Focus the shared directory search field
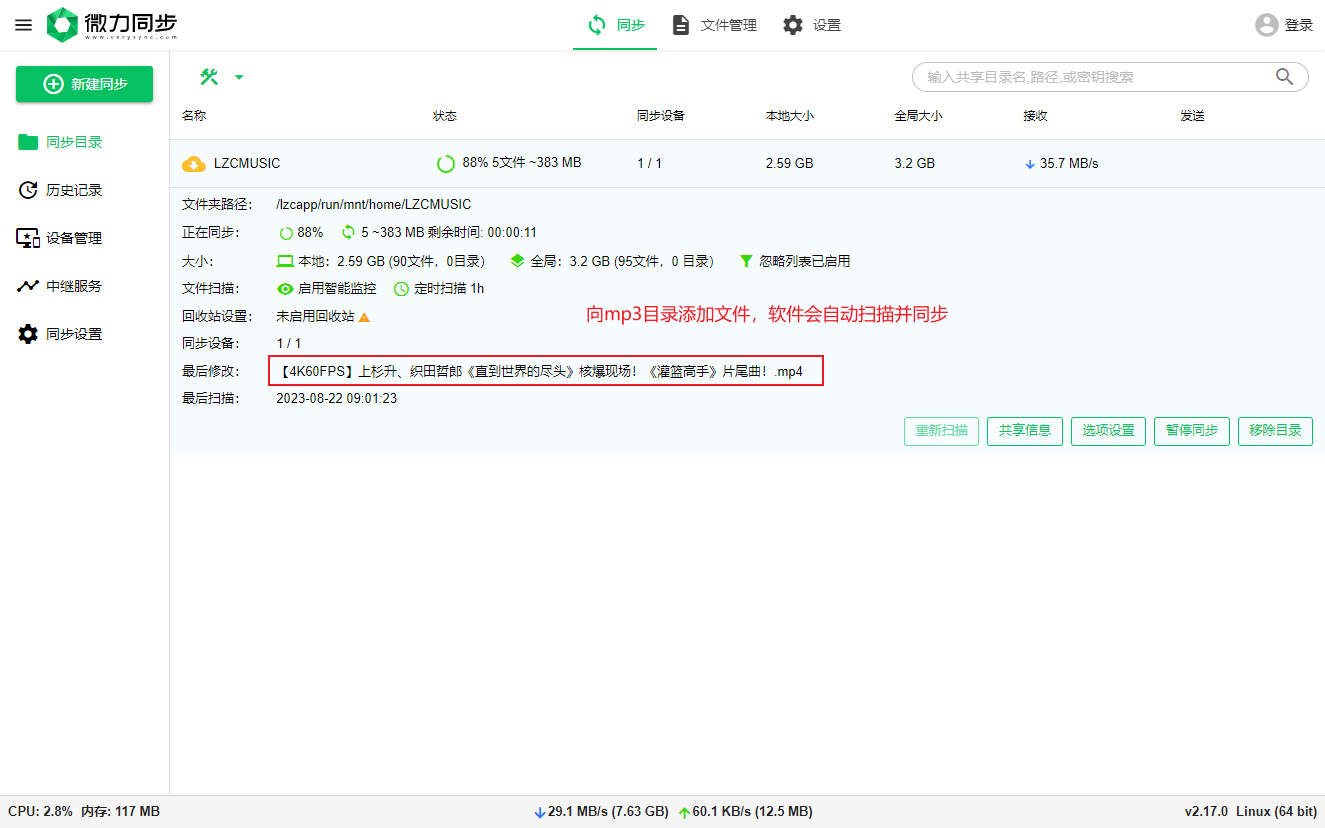 point(1095,77)
